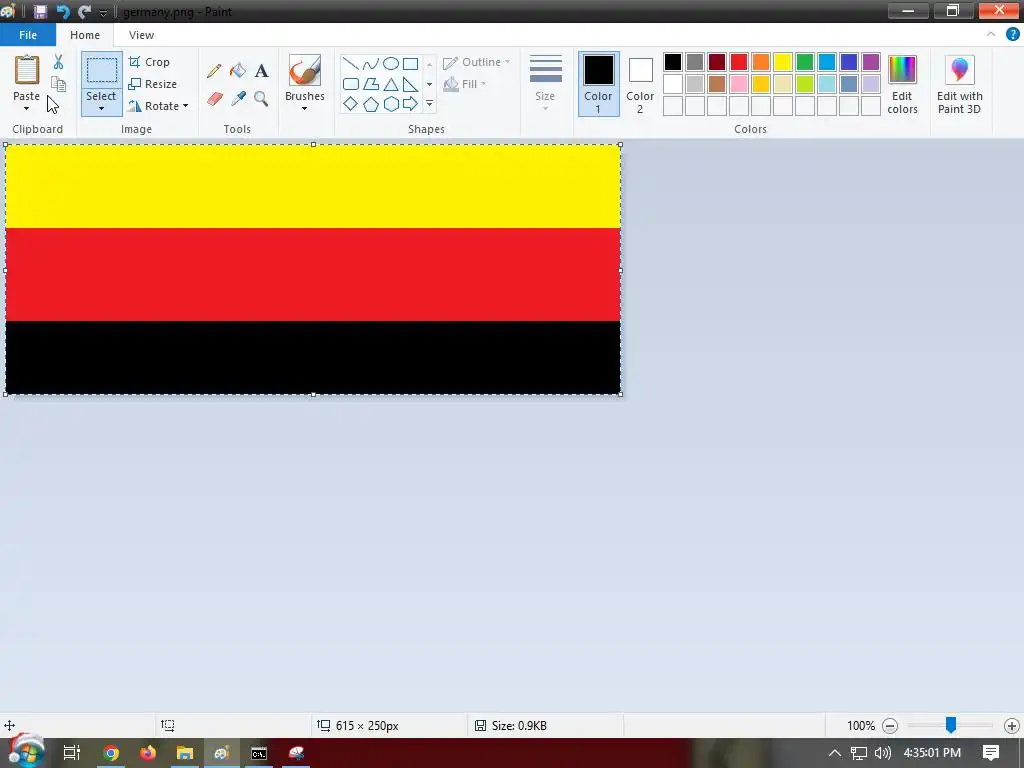This screenshot has width=1024, height=768.
Task: Click the Crop button
Action: (x=150, y=62)
